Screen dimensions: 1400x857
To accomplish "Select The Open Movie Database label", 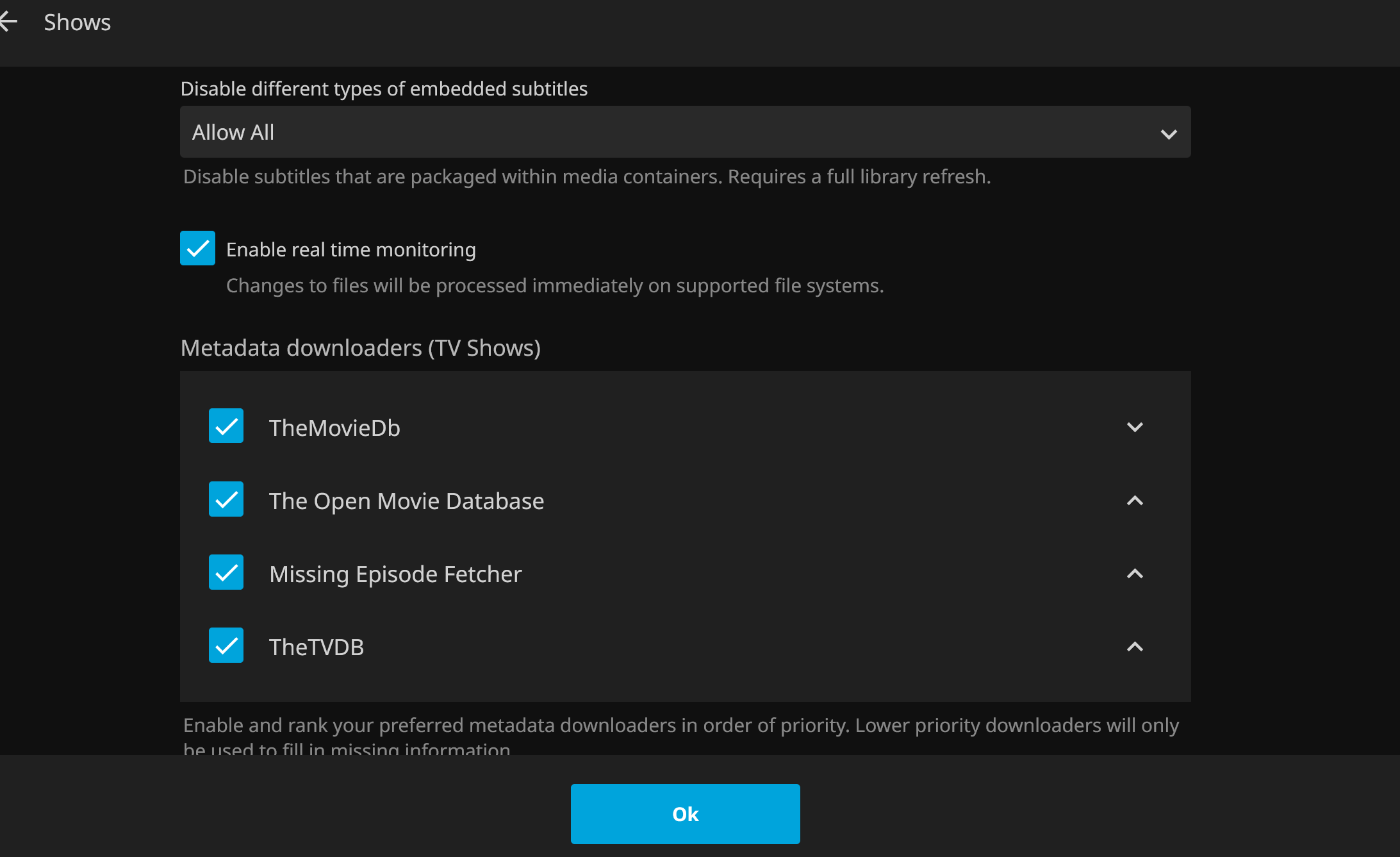I will [x=406, y=501].
